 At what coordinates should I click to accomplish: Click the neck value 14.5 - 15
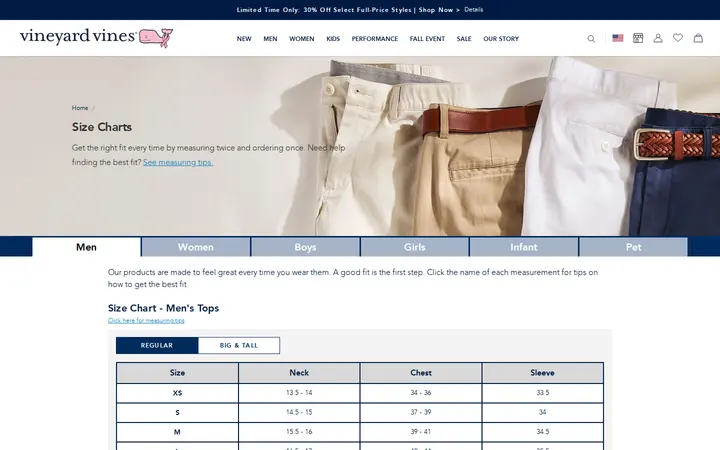coord(299,412)
